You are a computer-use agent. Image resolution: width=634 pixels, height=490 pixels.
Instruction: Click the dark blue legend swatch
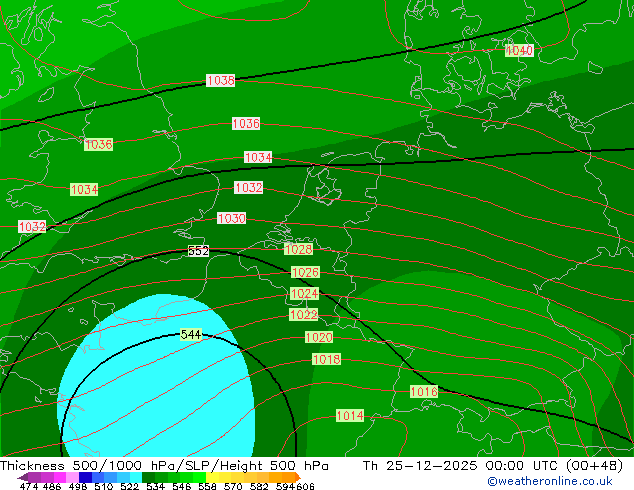84,477
